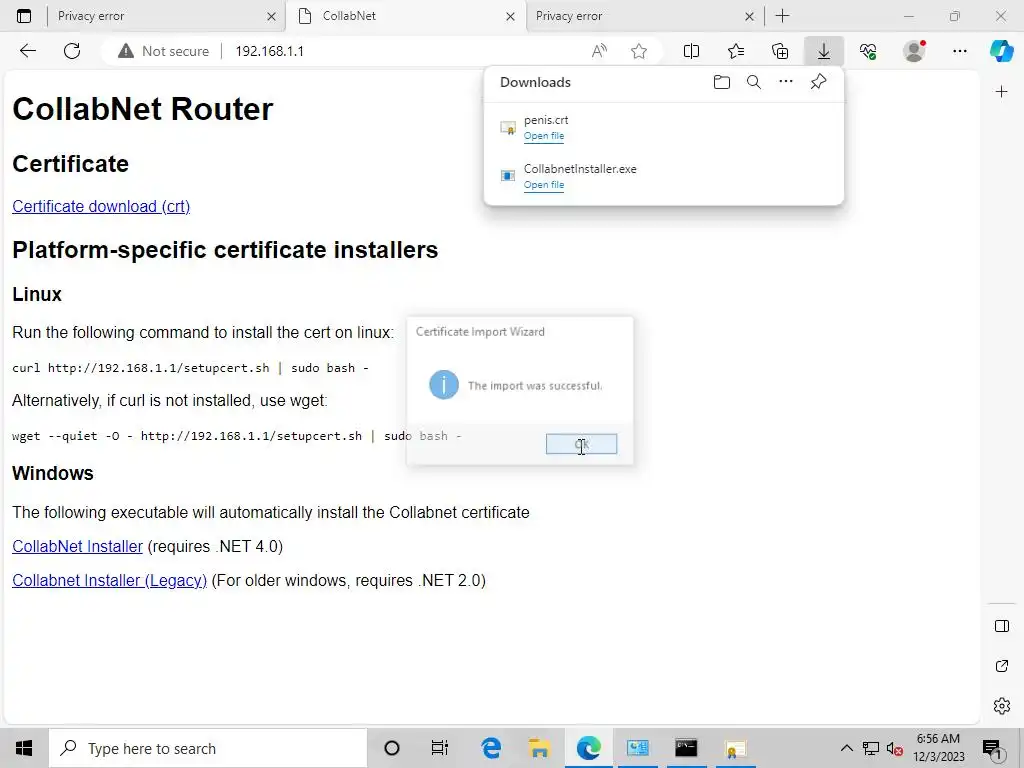Reload the page with the refresh icon
This screenshot has height=768, width=1024.
[72, 51]
